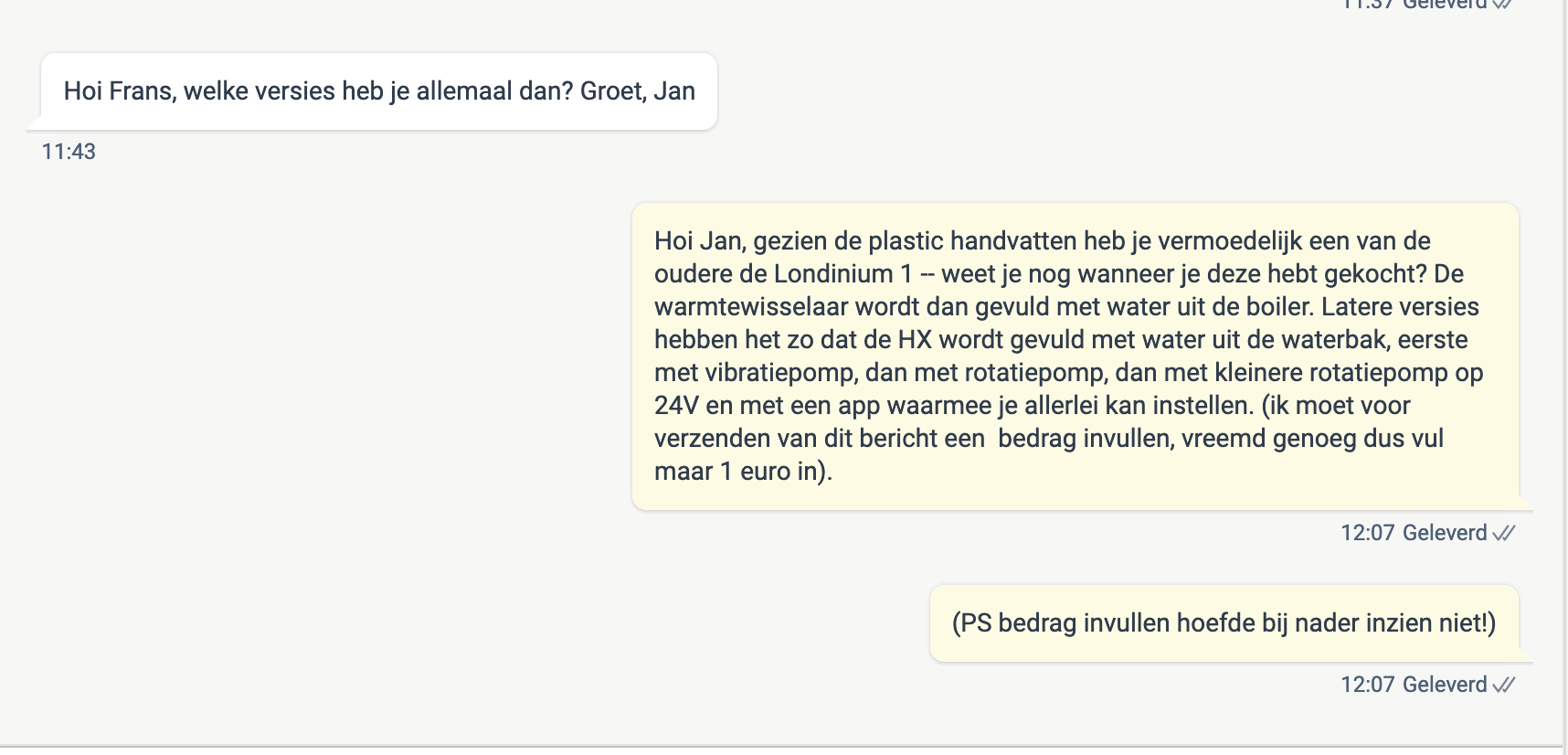Click "24V" in the long message
Image resolution: width=1568 pixels, height=755 pixels.
[x=676, y=406]
